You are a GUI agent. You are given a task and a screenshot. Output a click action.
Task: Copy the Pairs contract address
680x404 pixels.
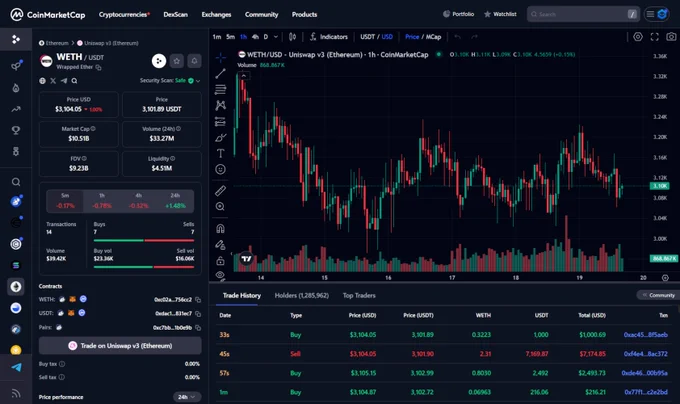click(x=198, y=328)
